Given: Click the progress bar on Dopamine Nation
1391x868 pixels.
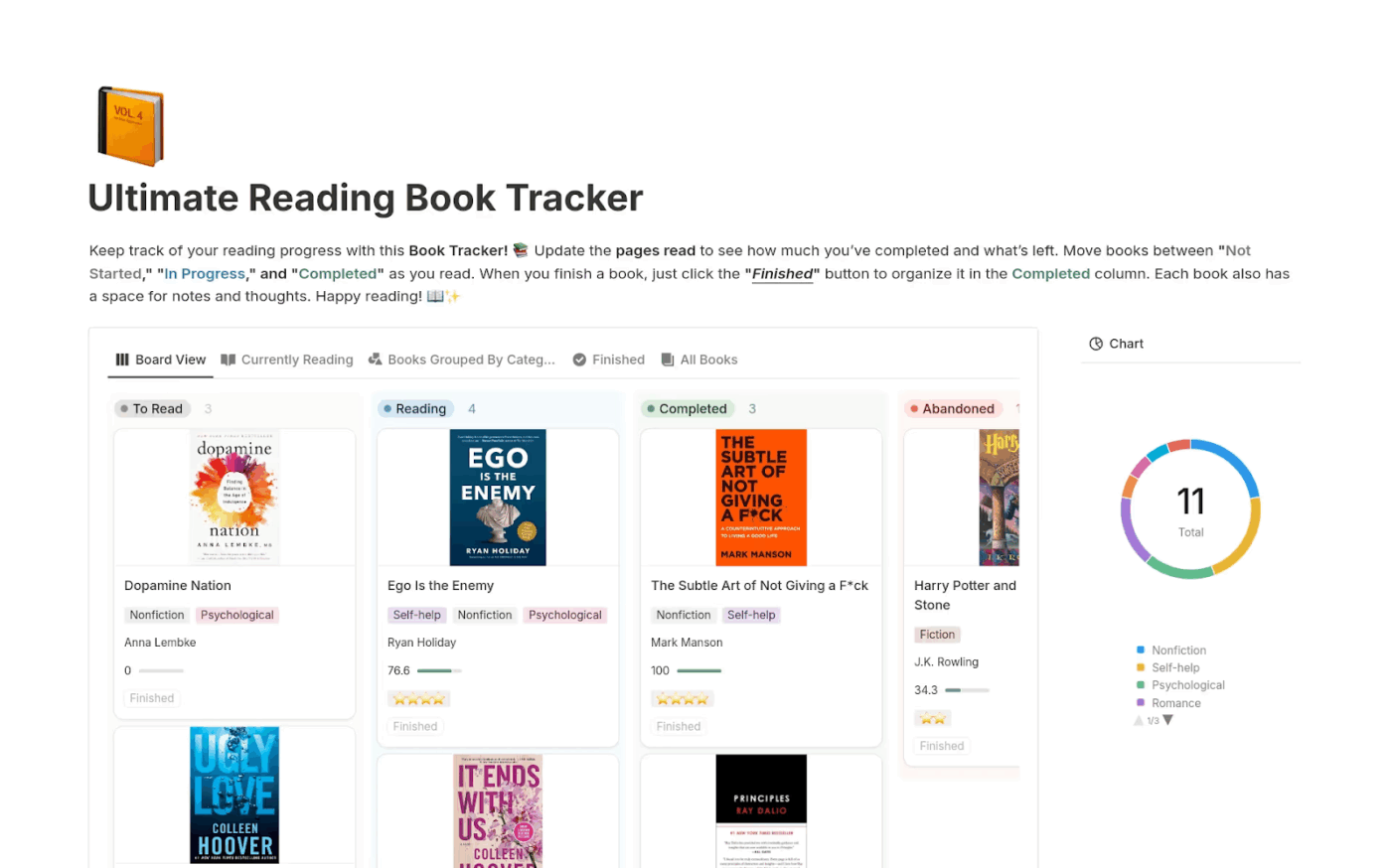Looking at the screenshot, I should click(161, 670).
